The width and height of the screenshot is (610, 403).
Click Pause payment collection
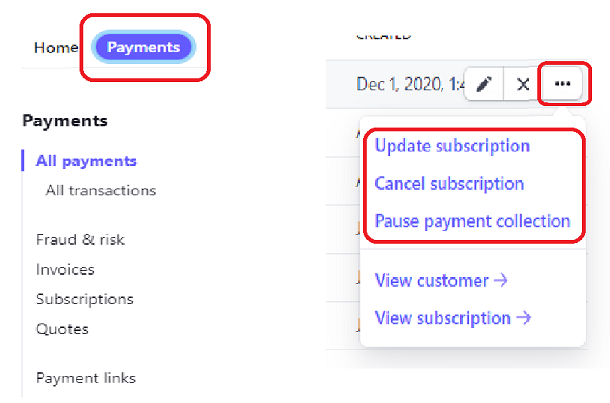472,221
